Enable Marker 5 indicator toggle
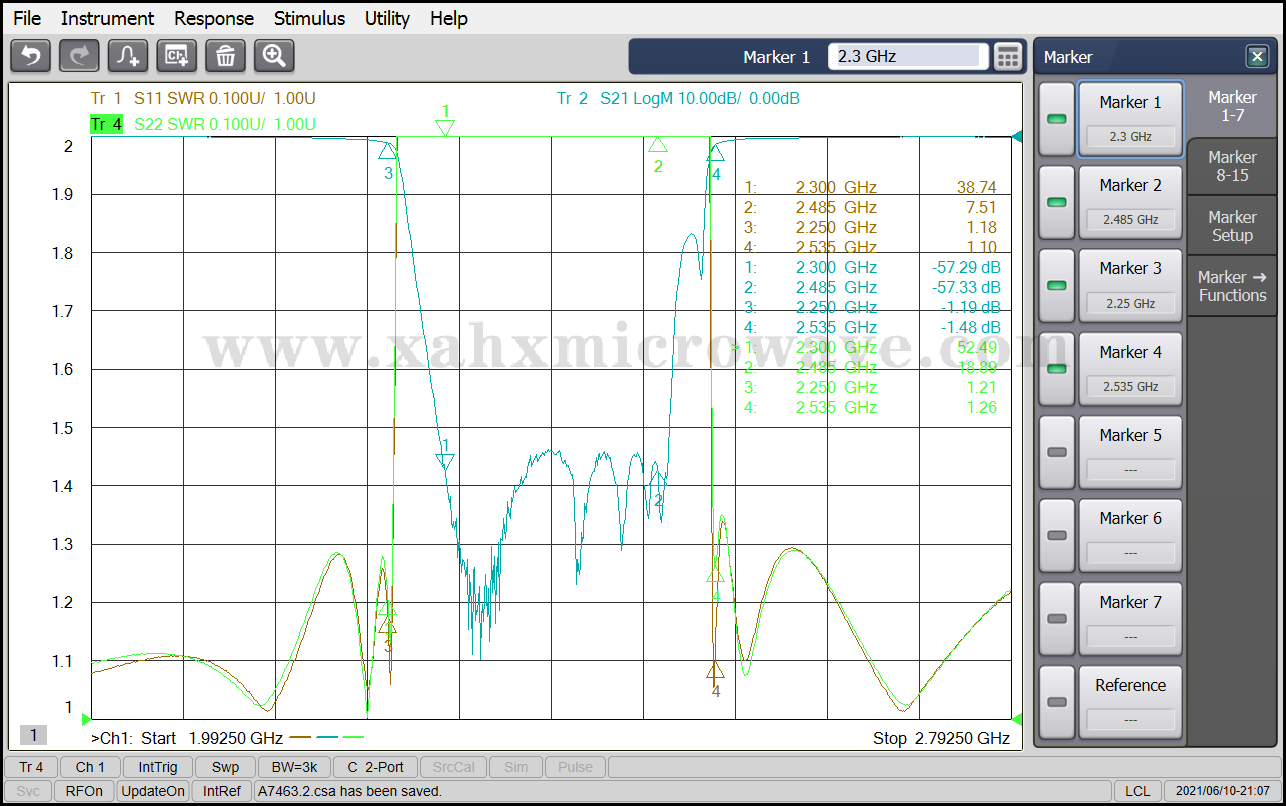1286x806 pixels. click(1057, 452)
